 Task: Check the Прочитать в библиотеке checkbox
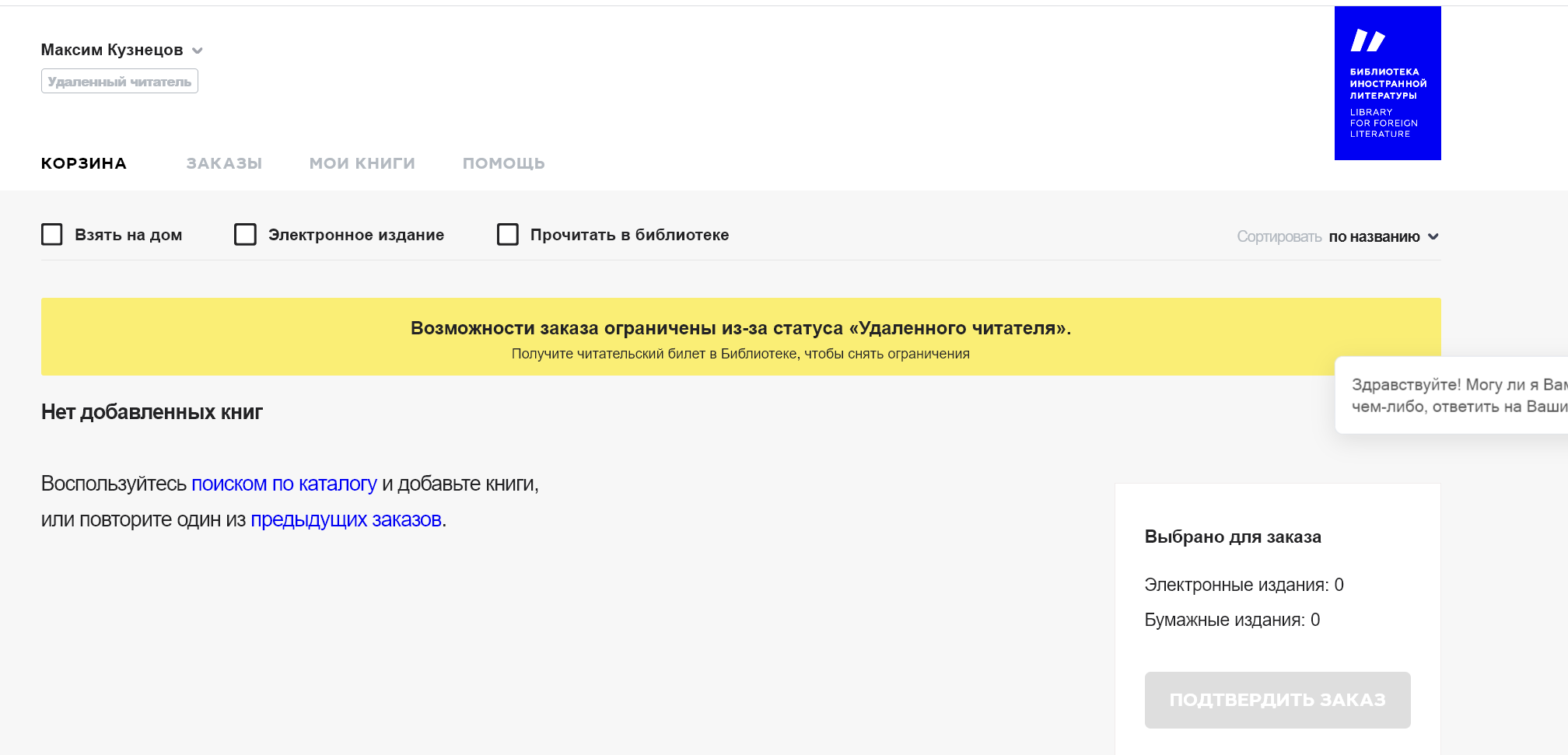508,235
